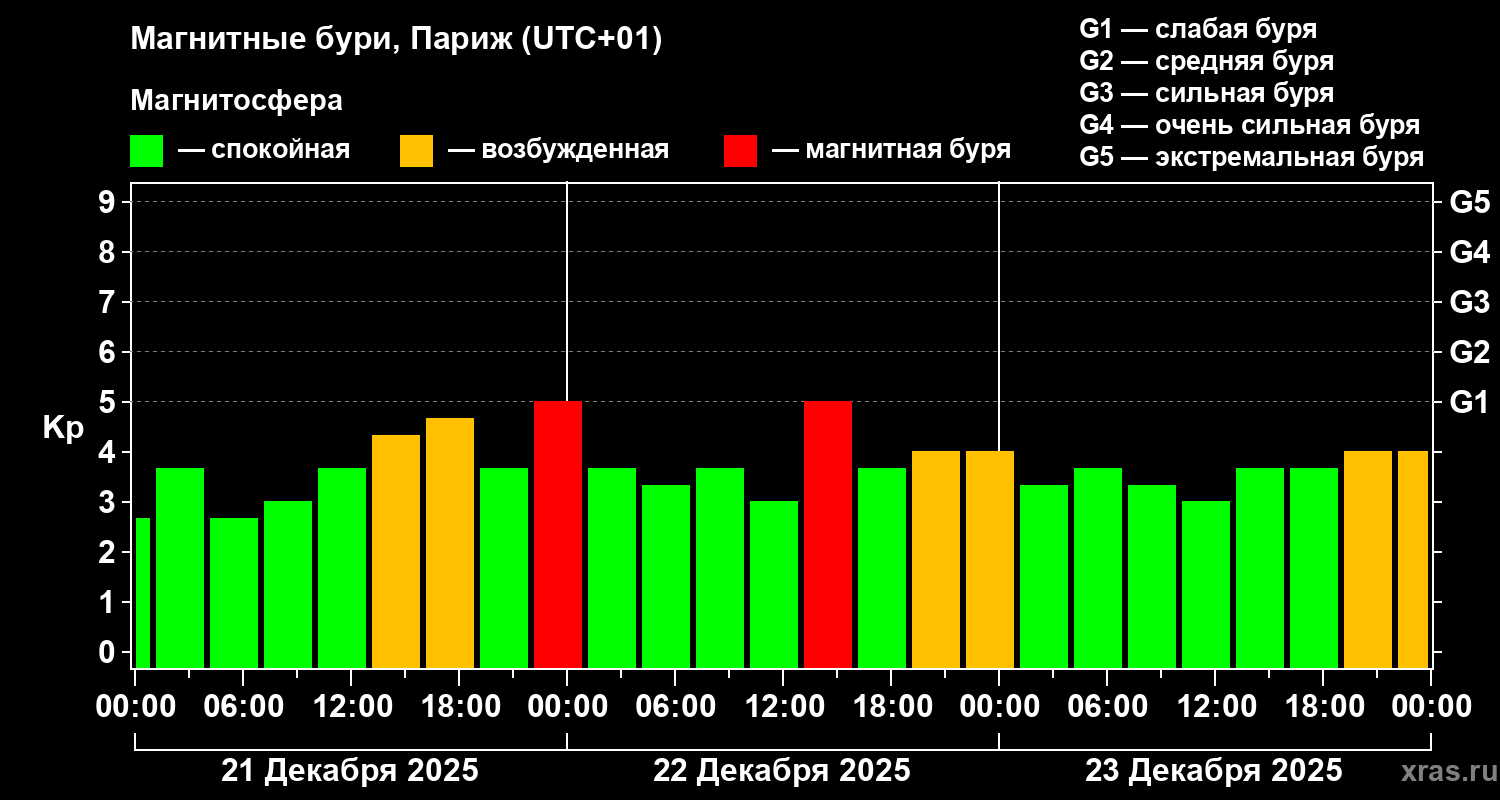
Task: Click the '— возбужденная' legend label
Action: tap(558, 150)
